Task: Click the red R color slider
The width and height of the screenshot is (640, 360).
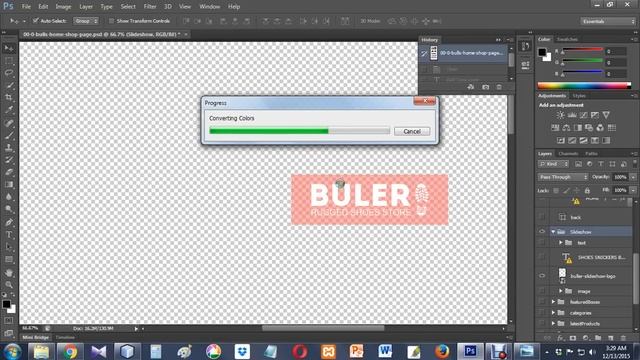Action: [x=582, y=50]
